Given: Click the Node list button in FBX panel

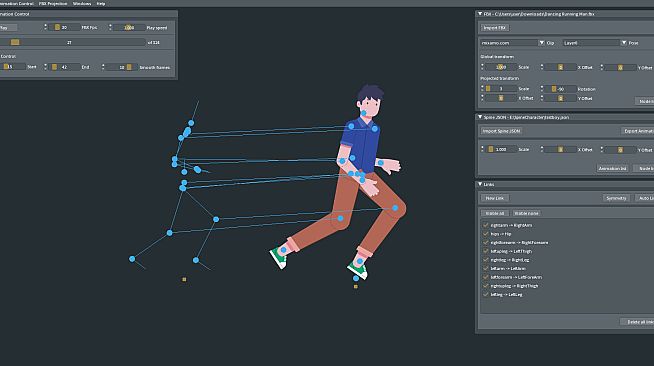Looking at the screenshot, I should pos(644,101).
